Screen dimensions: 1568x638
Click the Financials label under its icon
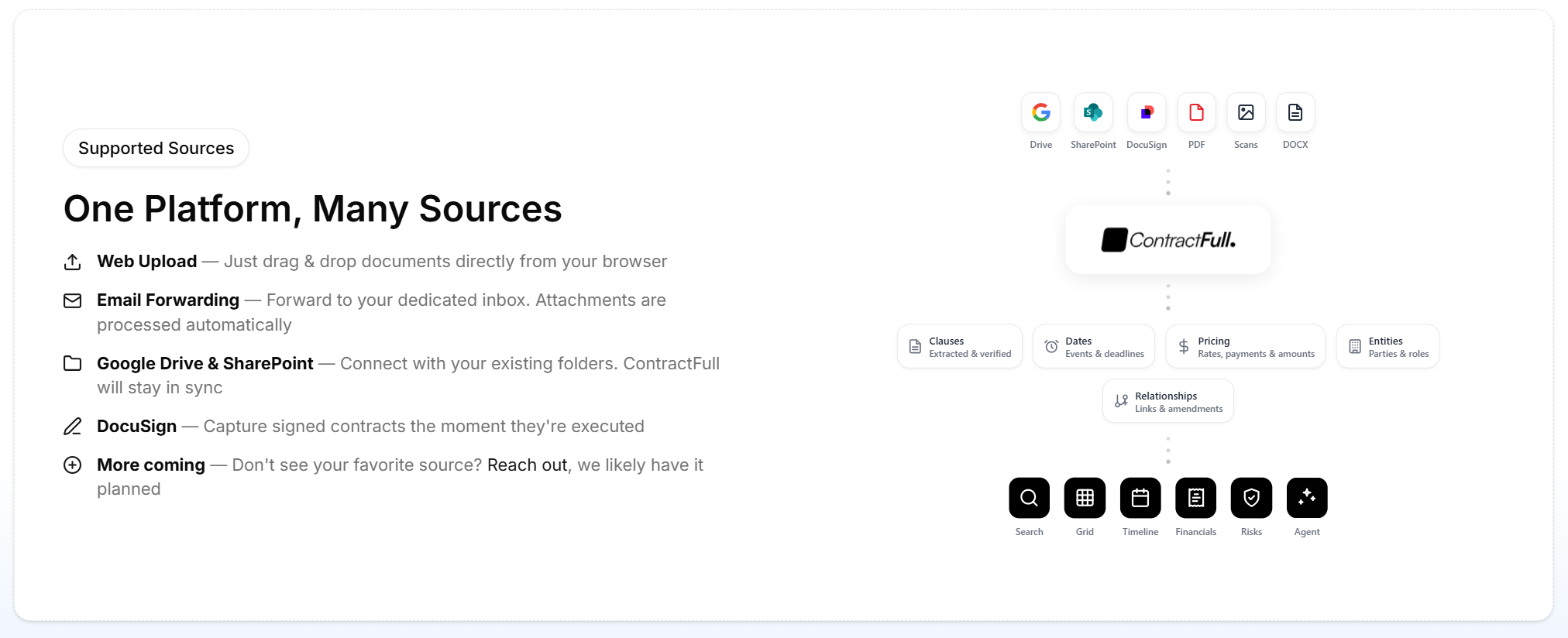tap(1196, 532)
